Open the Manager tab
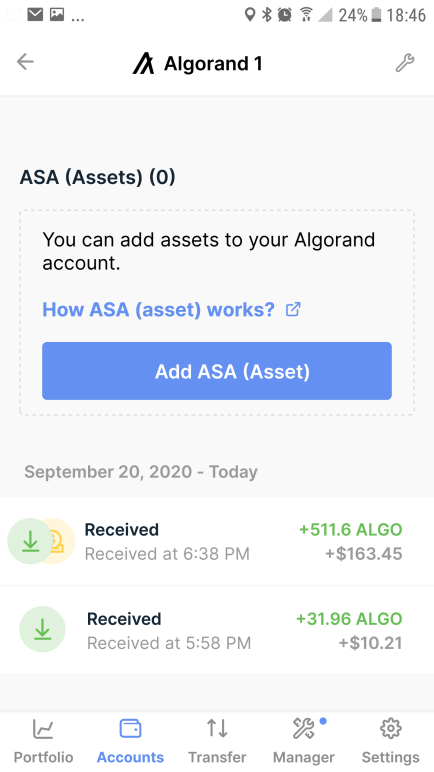This screenshot has height=772, width=434. (x=304, y=741)
